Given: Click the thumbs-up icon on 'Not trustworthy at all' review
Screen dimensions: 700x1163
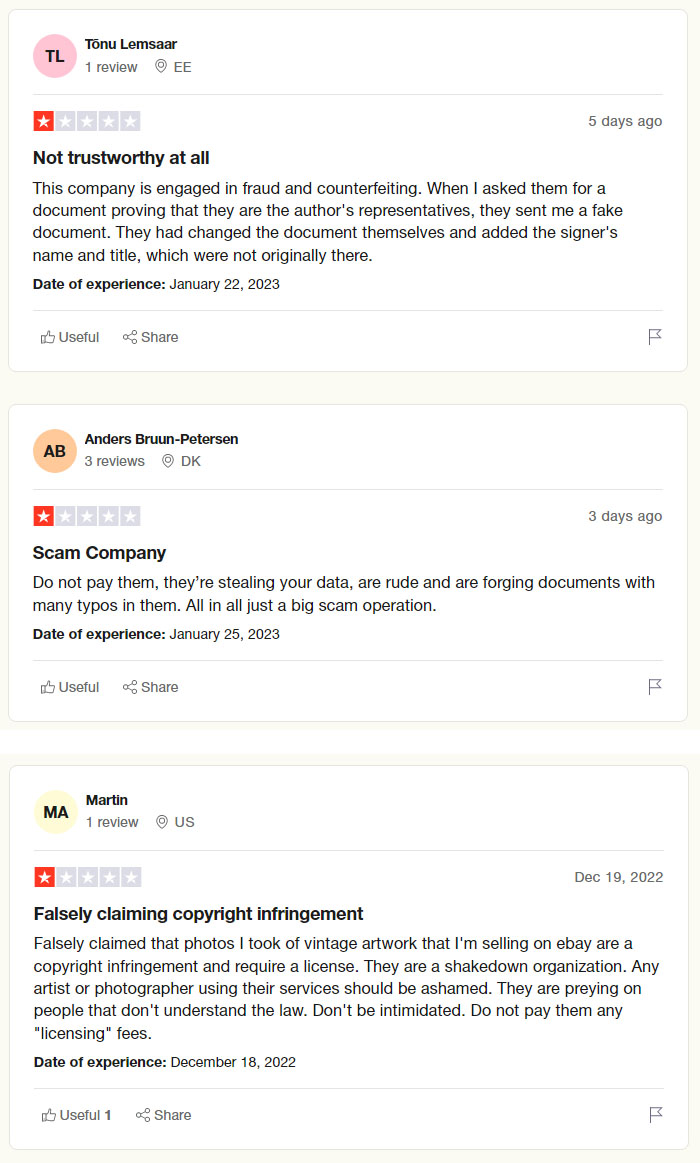Looking at the screenshot, I should pyautogui.click(x=48, y=337).
